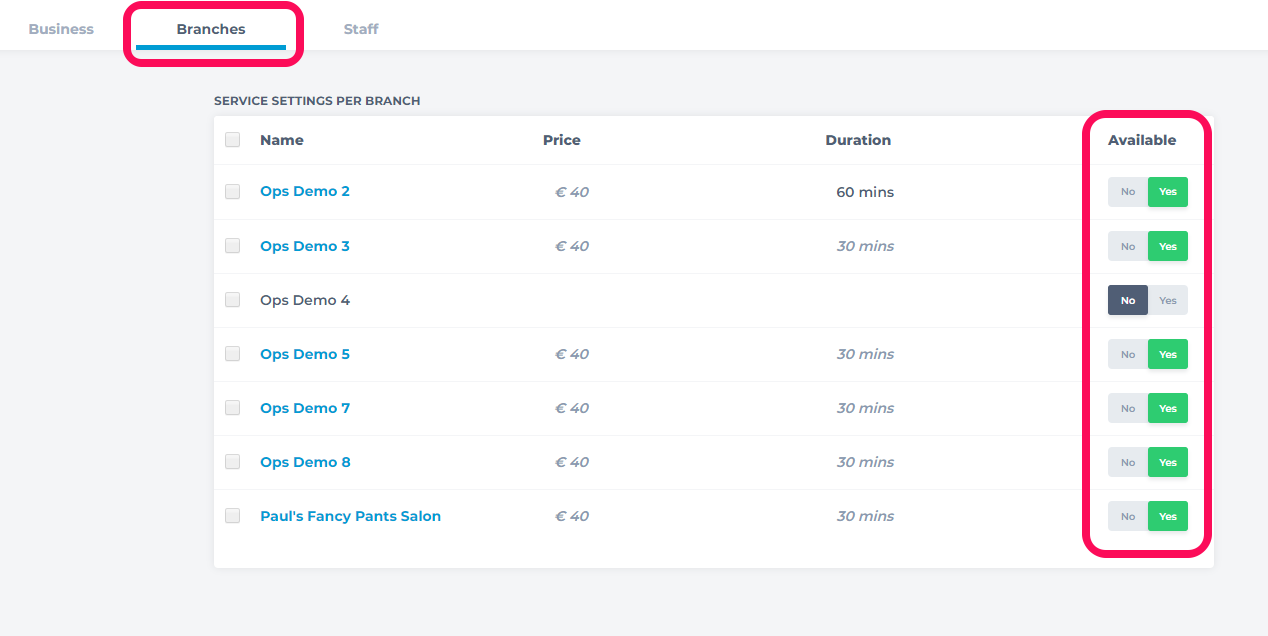Switch to the Business tab

click(61, 29)
